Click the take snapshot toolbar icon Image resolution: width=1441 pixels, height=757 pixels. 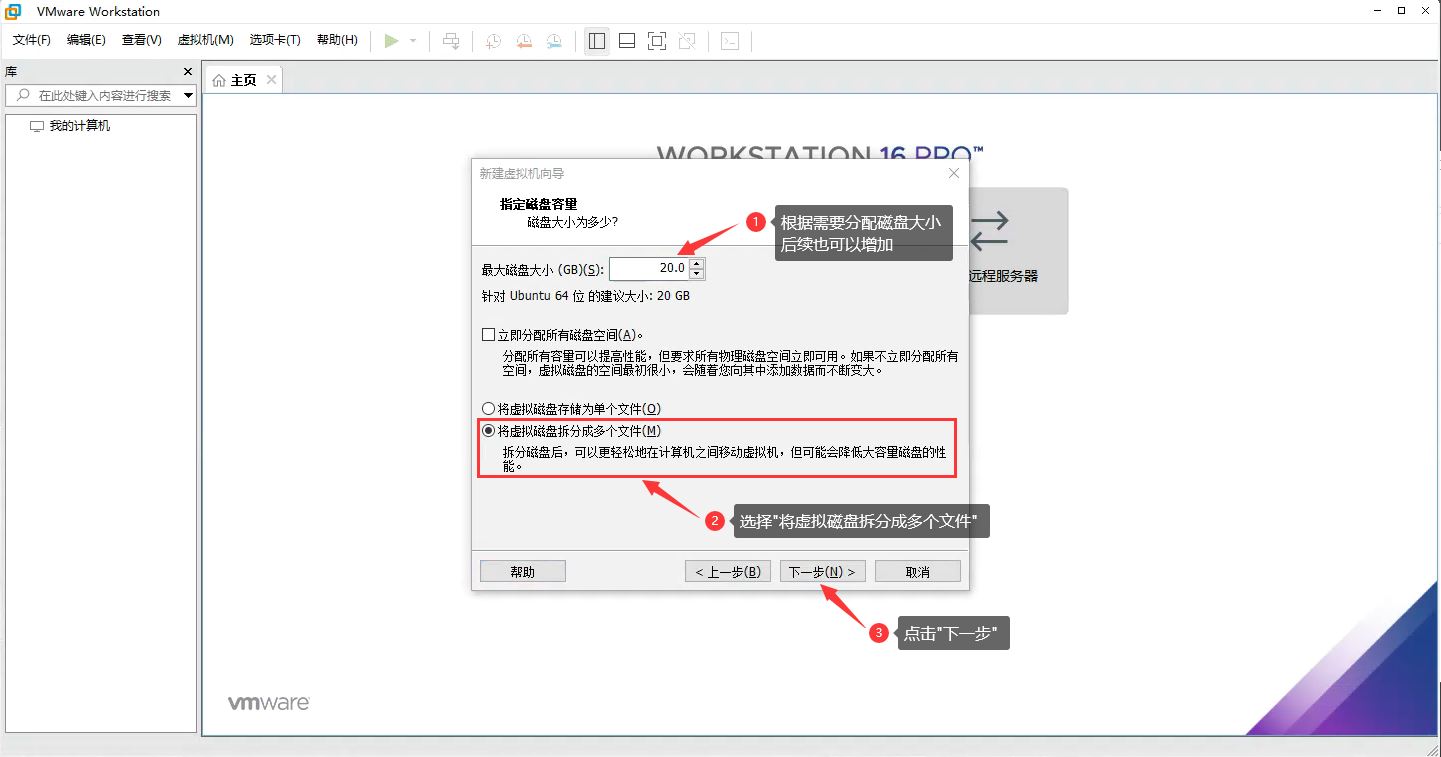click(493, 41)
